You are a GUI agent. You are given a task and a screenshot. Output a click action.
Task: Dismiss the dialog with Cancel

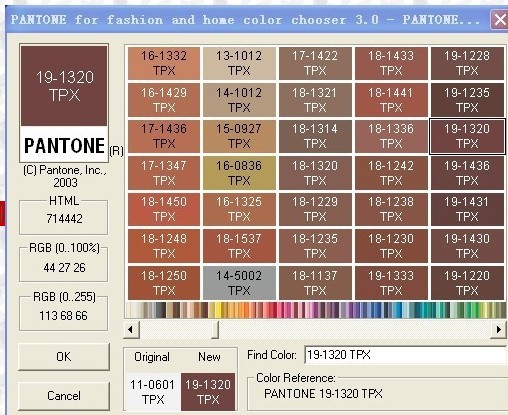coord(64,396)
